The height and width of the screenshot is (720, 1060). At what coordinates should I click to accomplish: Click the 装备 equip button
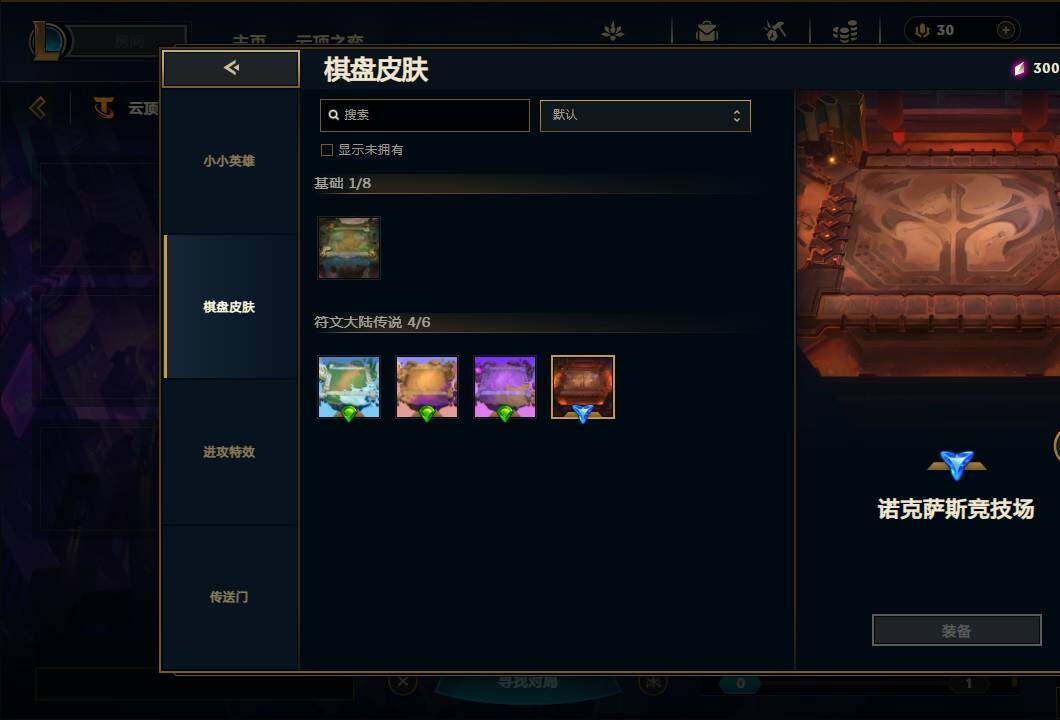956,630
